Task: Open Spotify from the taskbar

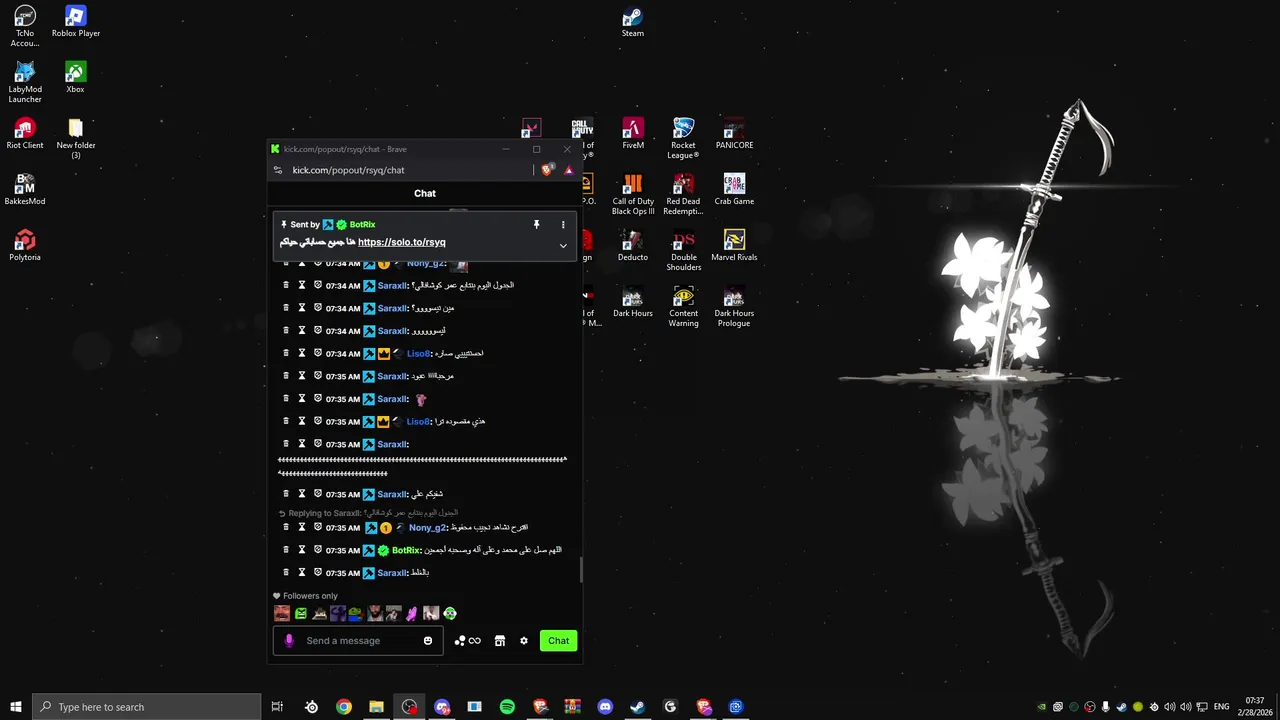Action: click(x=507, y=707)
